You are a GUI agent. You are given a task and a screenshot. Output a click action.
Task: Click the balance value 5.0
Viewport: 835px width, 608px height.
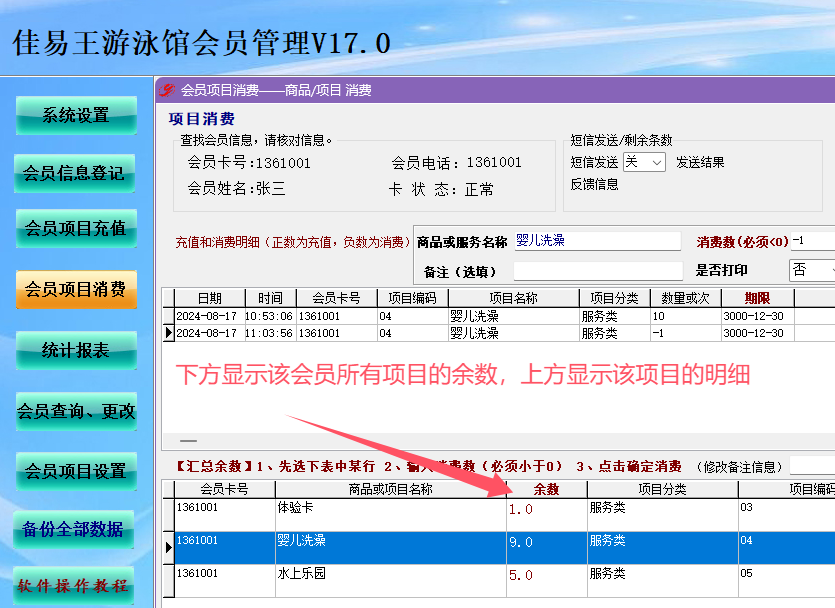[520, 576]
